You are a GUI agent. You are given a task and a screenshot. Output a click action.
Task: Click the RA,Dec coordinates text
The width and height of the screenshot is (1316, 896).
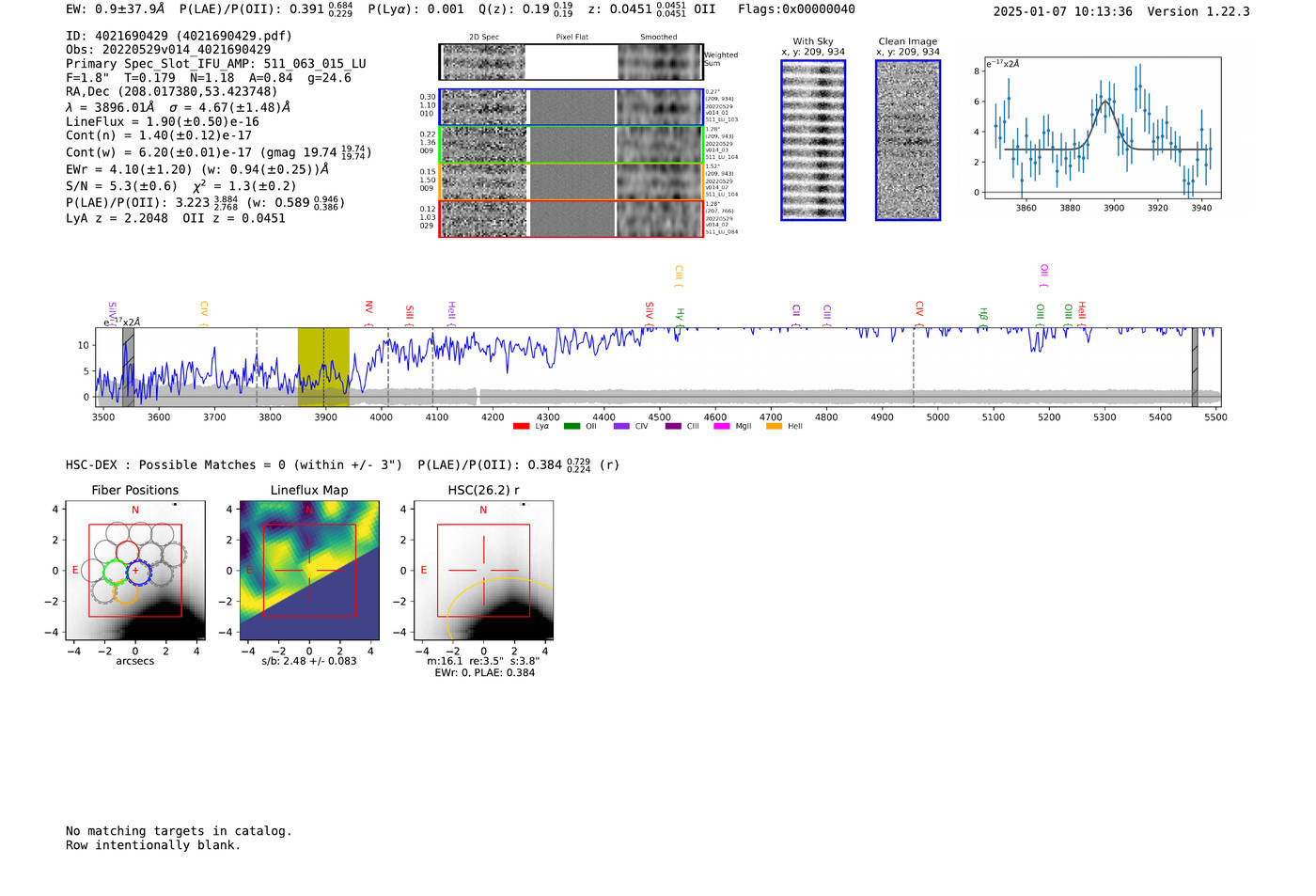pos(172,92)
